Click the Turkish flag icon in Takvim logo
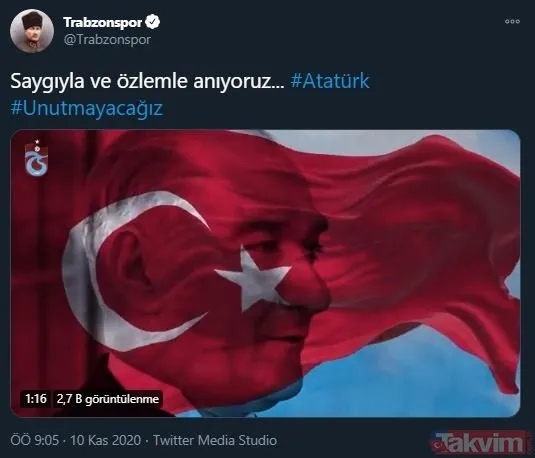Viewport: 535px width, 458px height. click(x=438, y=445)
